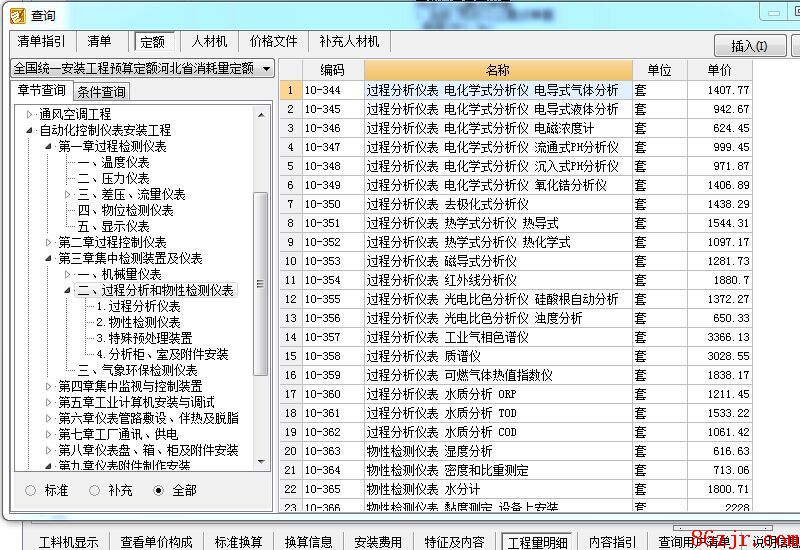Select 4.分析柜、室及附件安装 in tree
Viewport: 800px width, 550px height.
pyautogui.click(x=162, y=354)
